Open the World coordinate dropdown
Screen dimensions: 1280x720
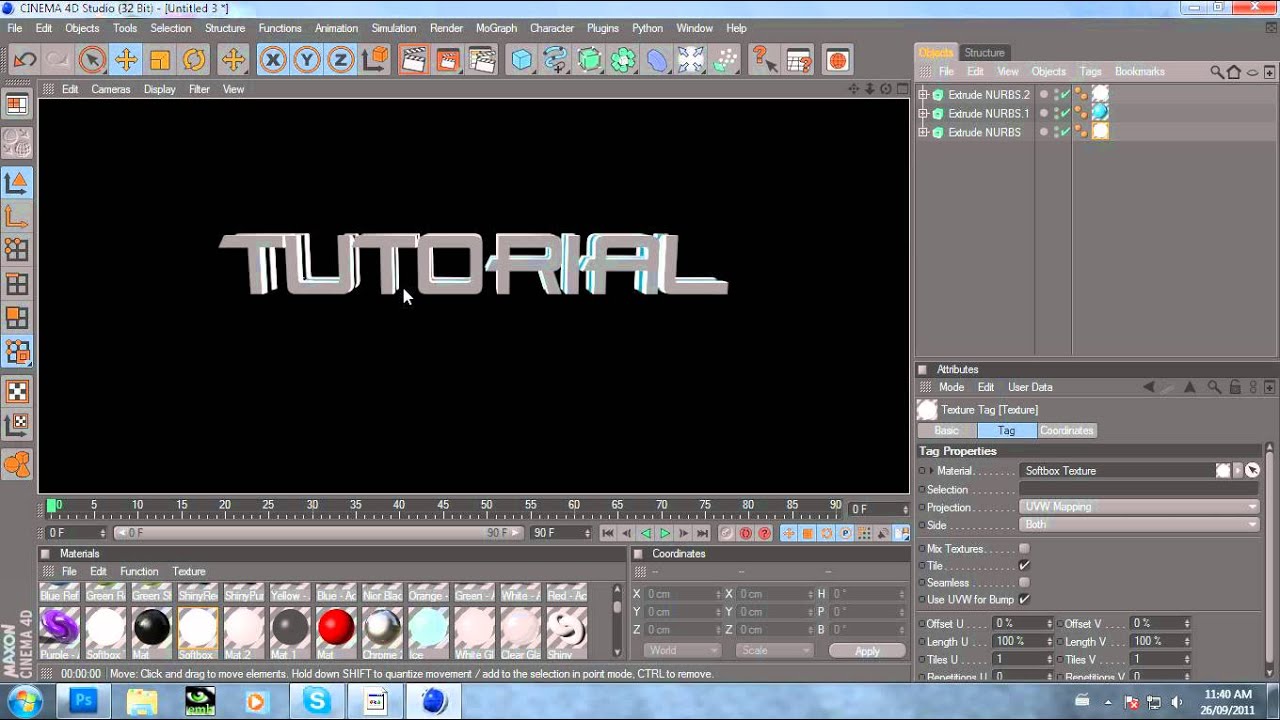682,650
